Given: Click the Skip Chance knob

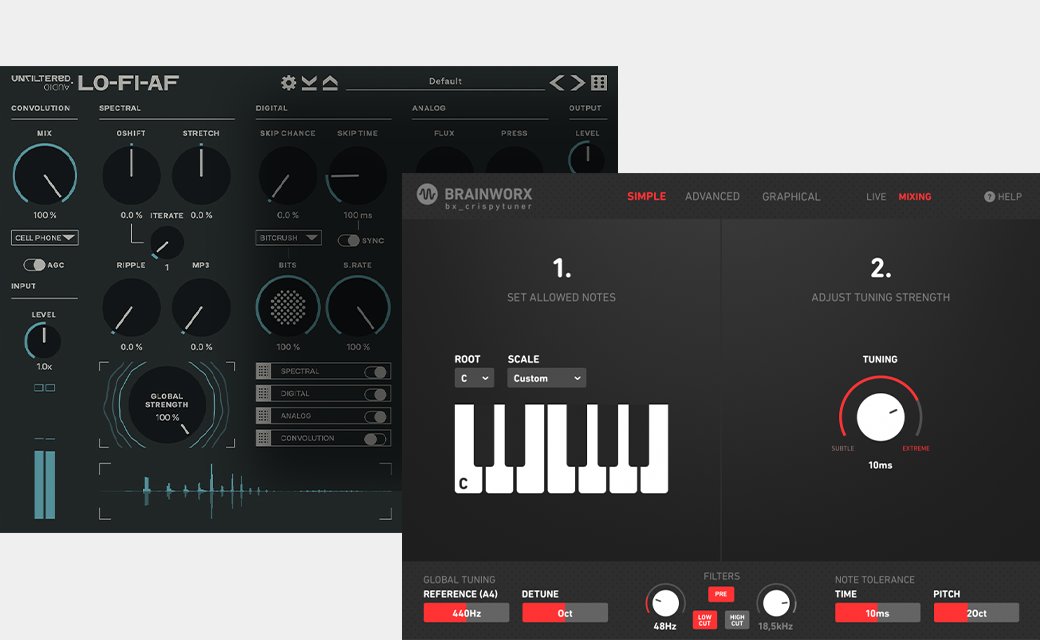Looking at the screenshot, I should pos(288,175).
